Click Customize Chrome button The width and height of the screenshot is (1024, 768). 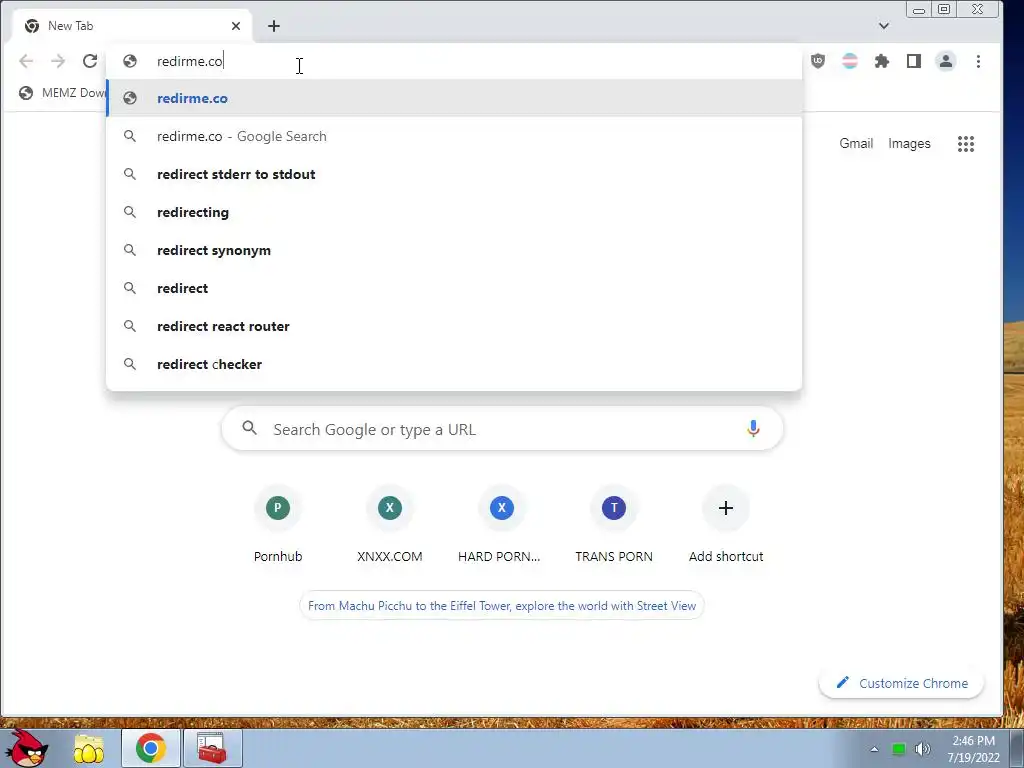pos(902,683)
